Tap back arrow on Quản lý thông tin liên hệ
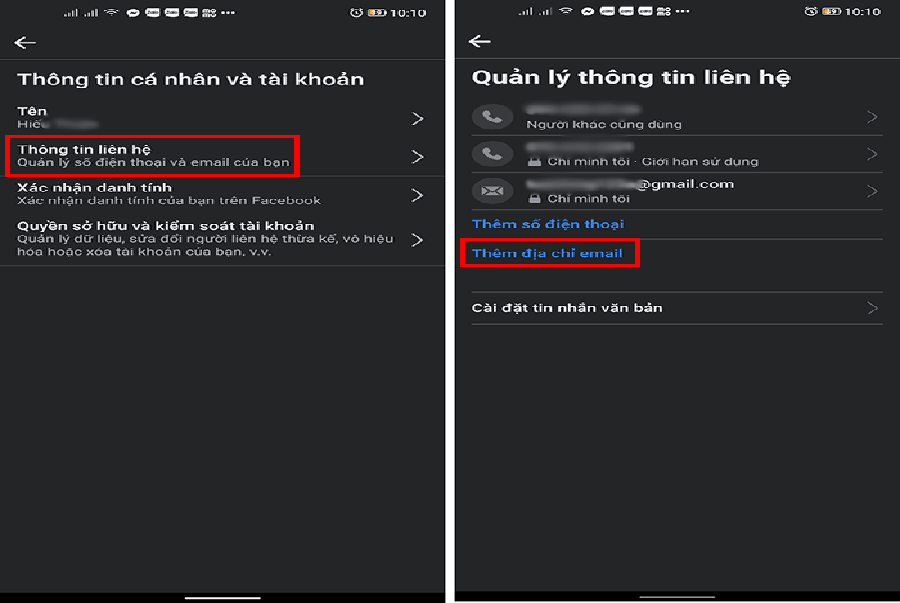Viewport: 900px width, 603px height. coord(479,41)
